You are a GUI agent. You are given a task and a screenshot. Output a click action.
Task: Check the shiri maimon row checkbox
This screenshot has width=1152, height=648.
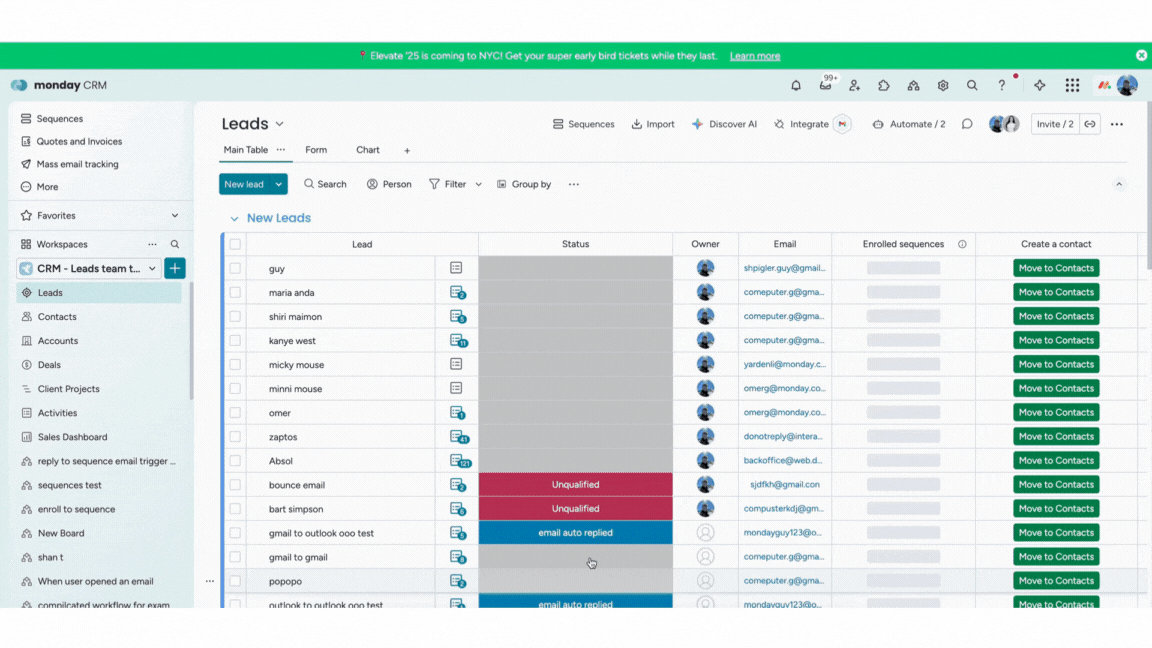[x=235, y=317]
